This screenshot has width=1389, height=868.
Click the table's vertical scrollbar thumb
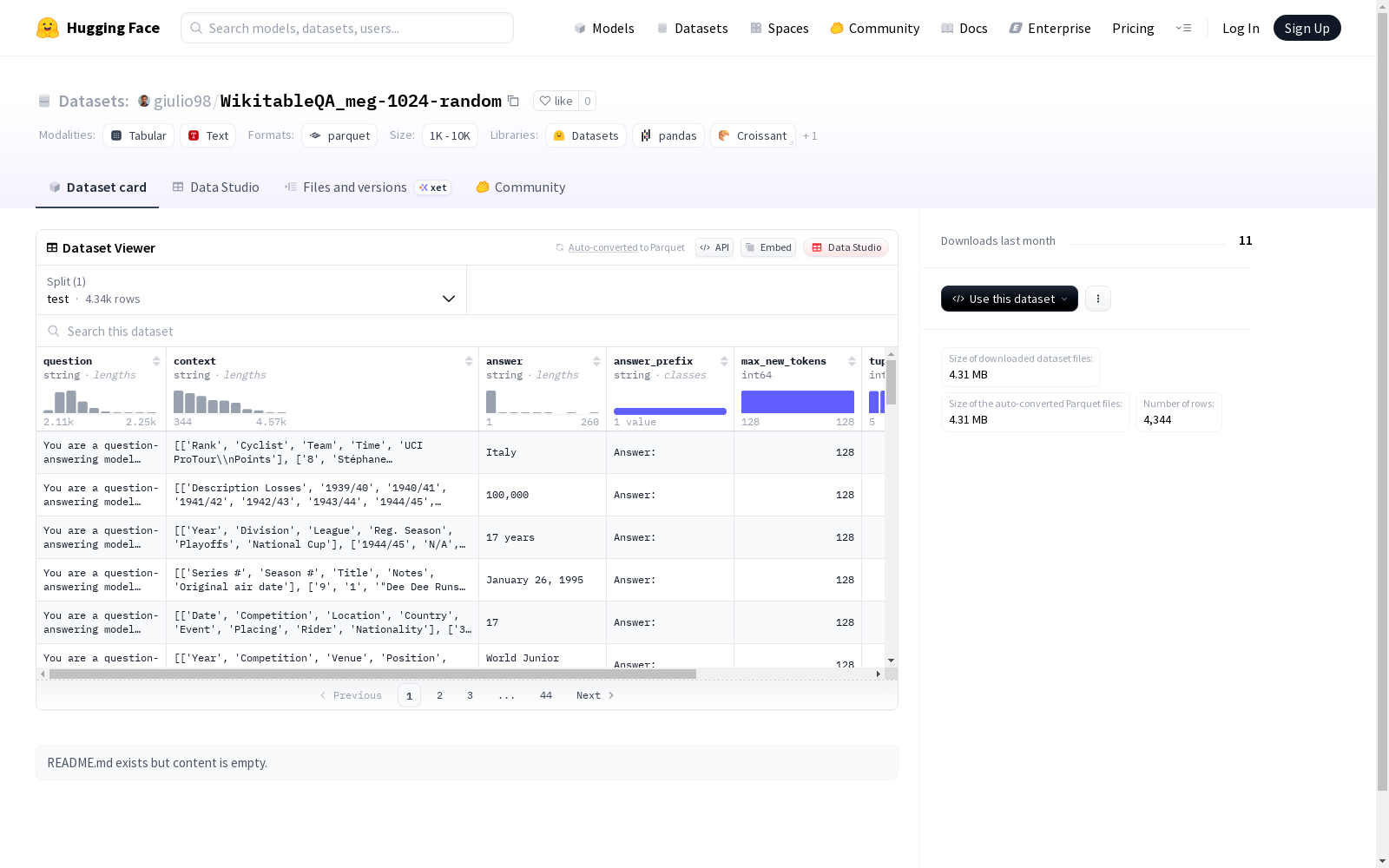(x=891, y=383)
